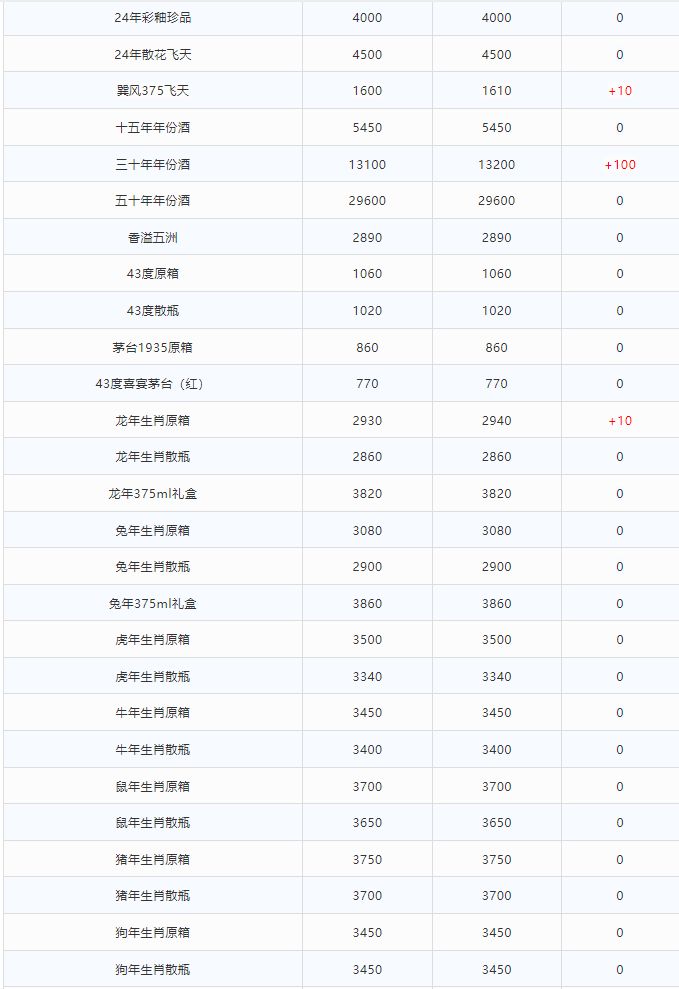Select the 鼠年生肖原箱 name cell
Screen dimensions: 679x989
[153, 787]
